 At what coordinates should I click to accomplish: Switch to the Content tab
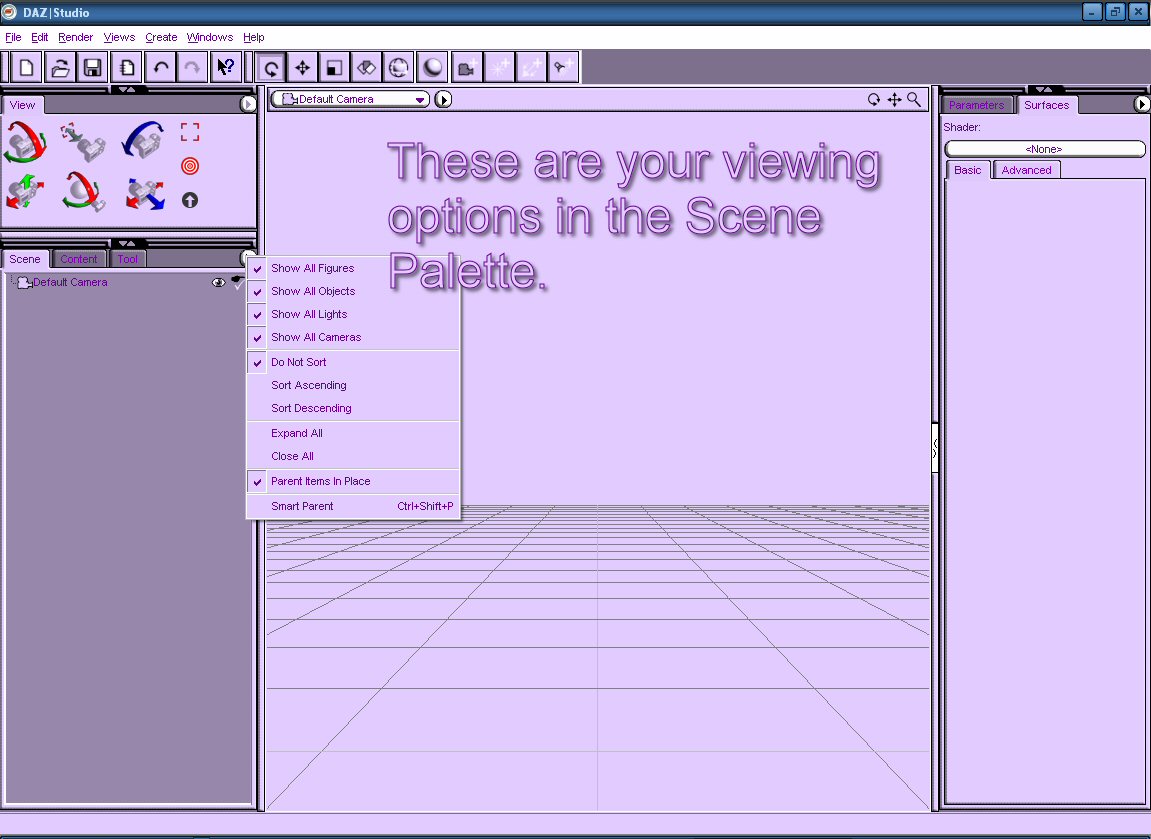(79, 259)
